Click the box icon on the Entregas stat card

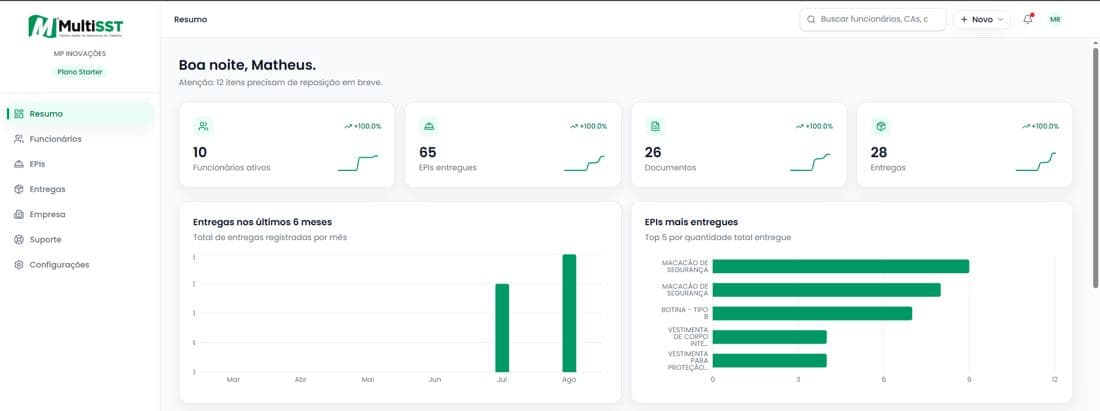pyautogui.click(x=881, y=126)
